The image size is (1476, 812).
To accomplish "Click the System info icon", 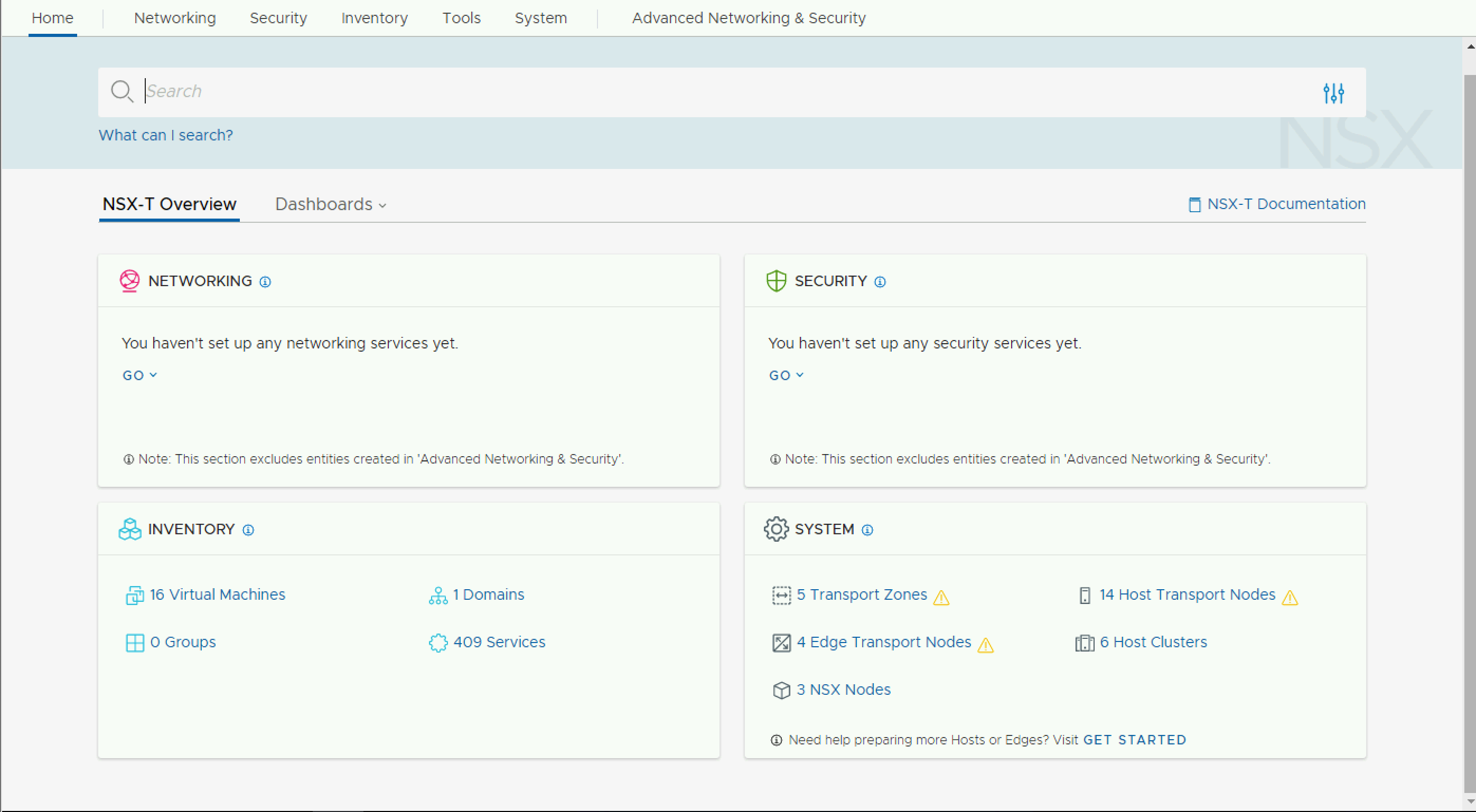I will click(867, 530).
